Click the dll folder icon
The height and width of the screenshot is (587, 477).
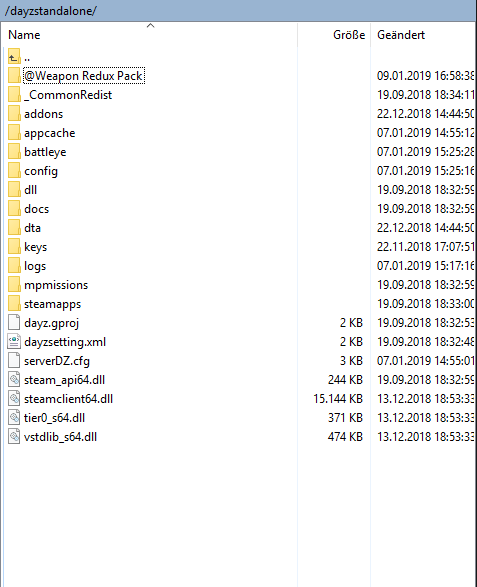click(14, 190)
